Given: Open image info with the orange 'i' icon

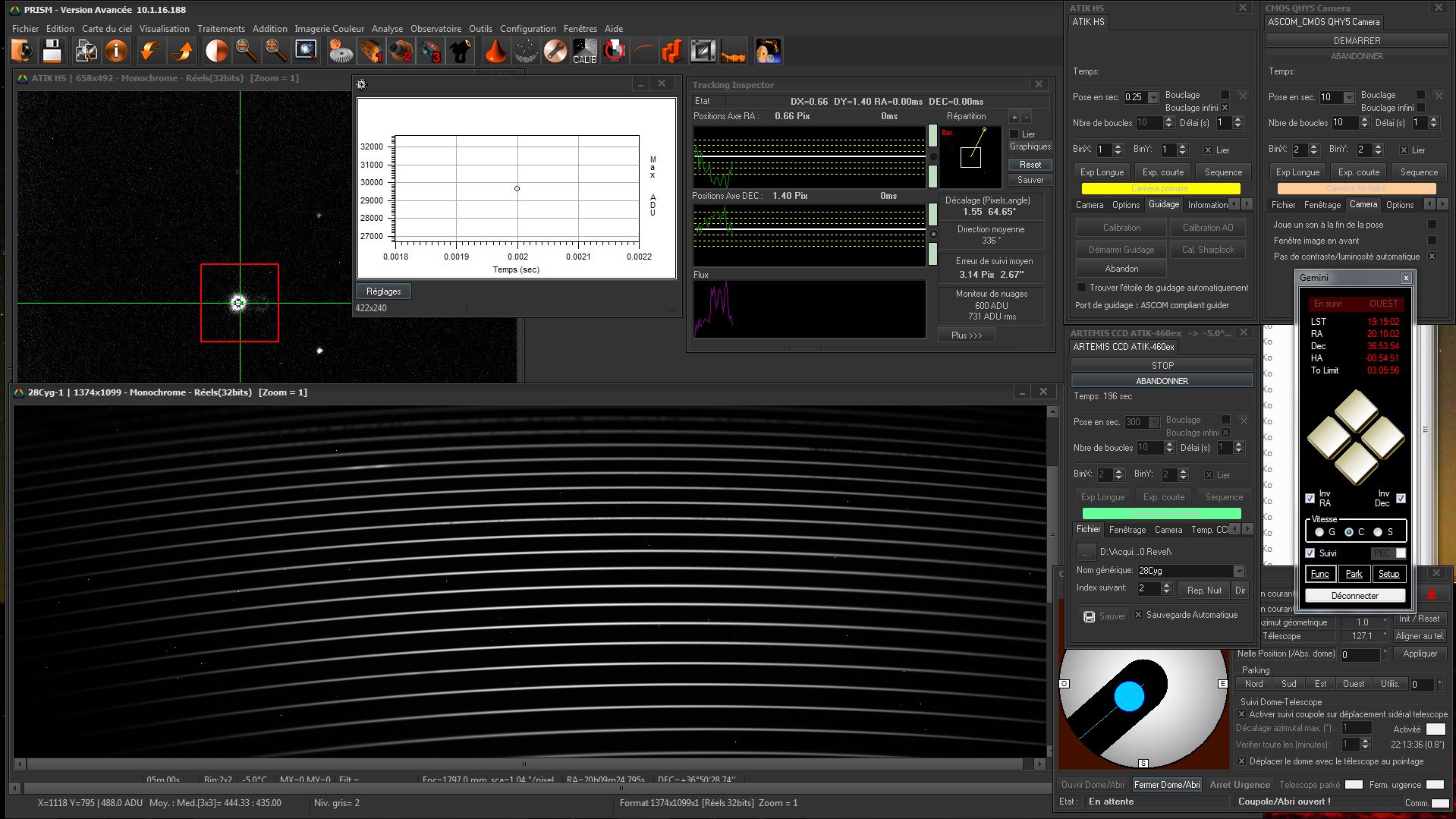Looking at the screenshot, I should 116,52.
